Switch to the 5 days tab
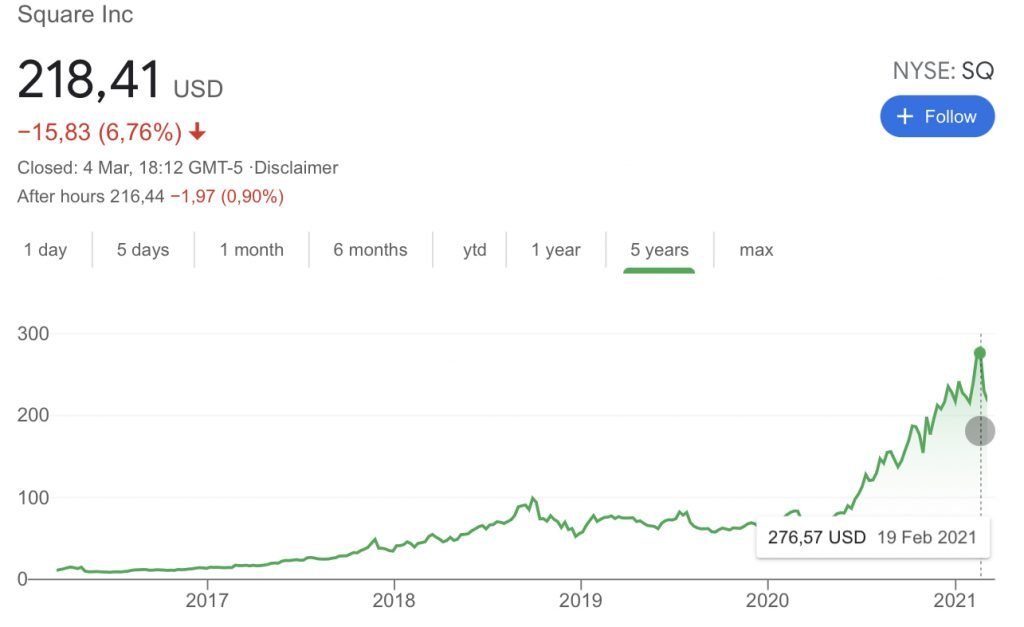This screenshot has height=627, width=1024. coord(143,250)
